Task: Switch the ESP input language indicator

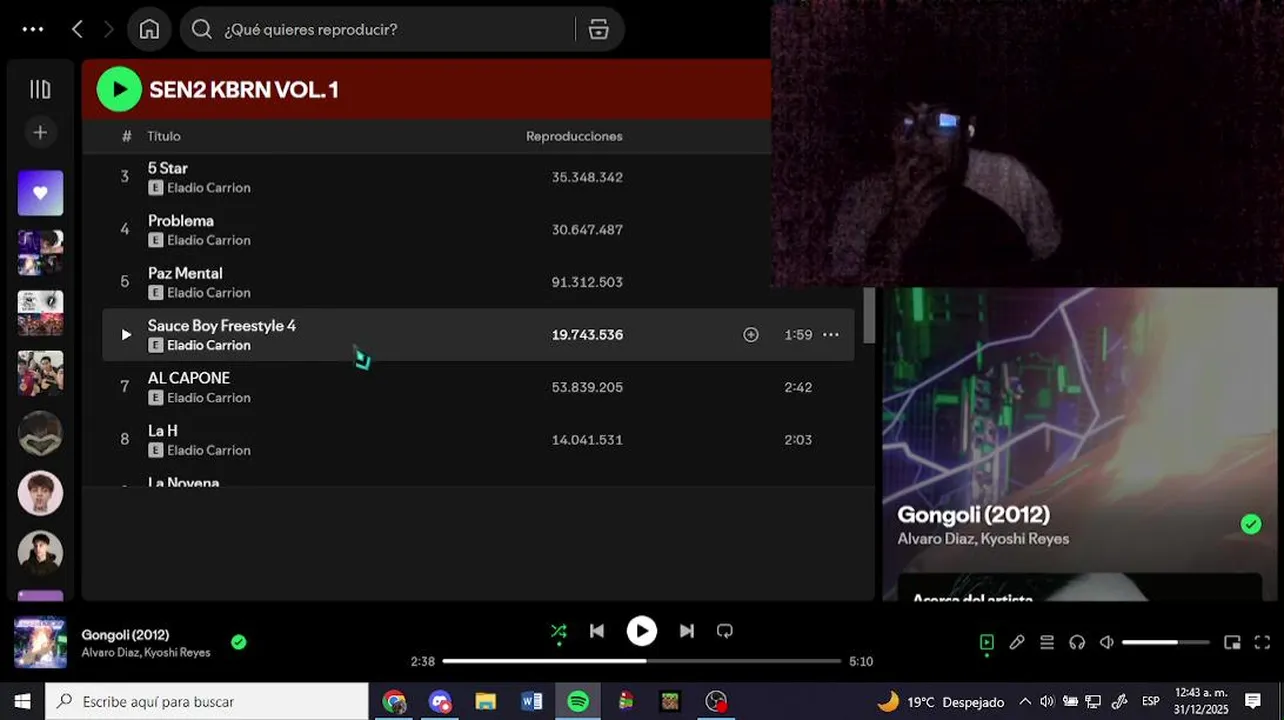Action: coord(1151,701)
